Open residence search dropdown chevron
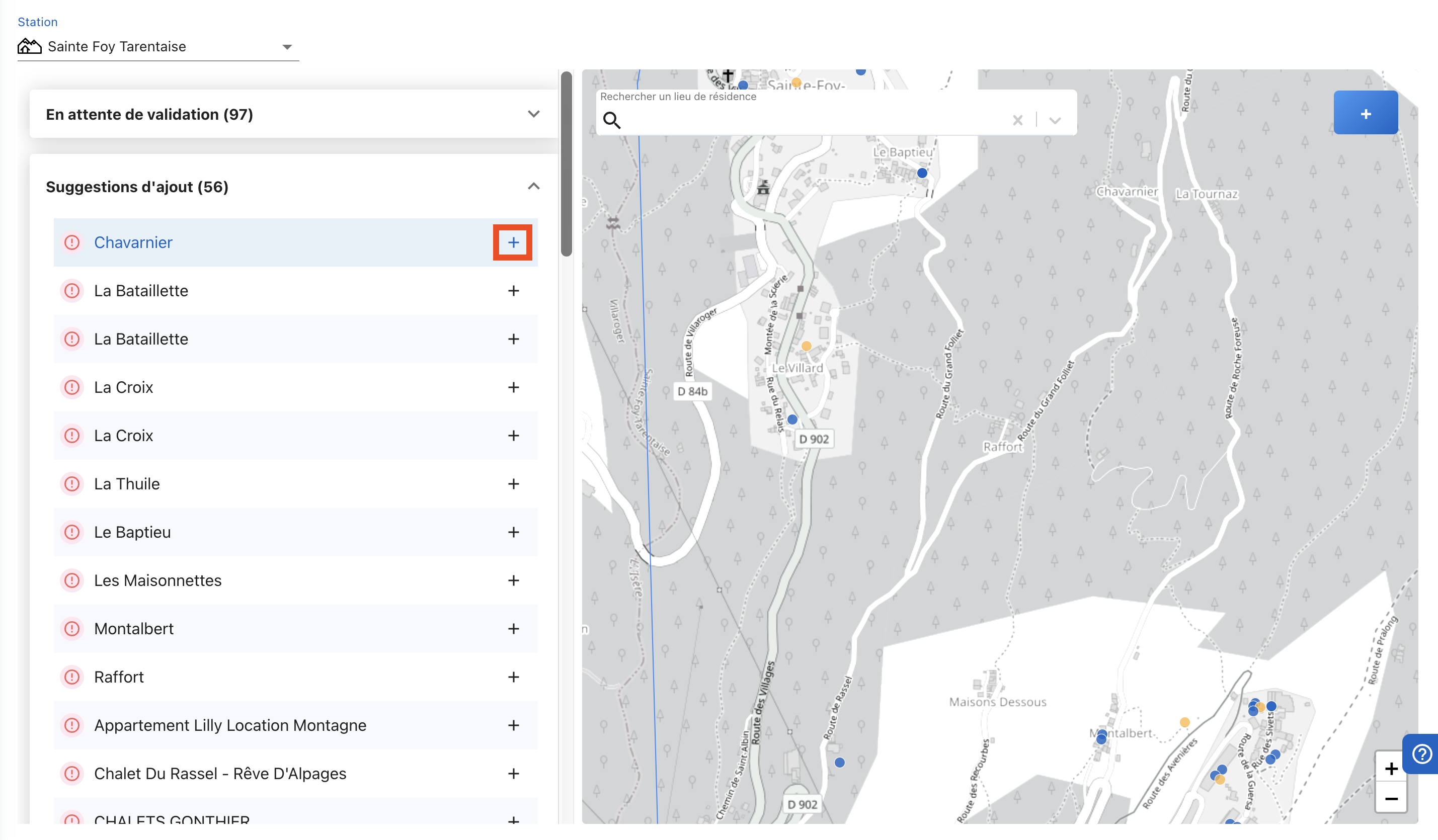 (x=1055, y=120)
